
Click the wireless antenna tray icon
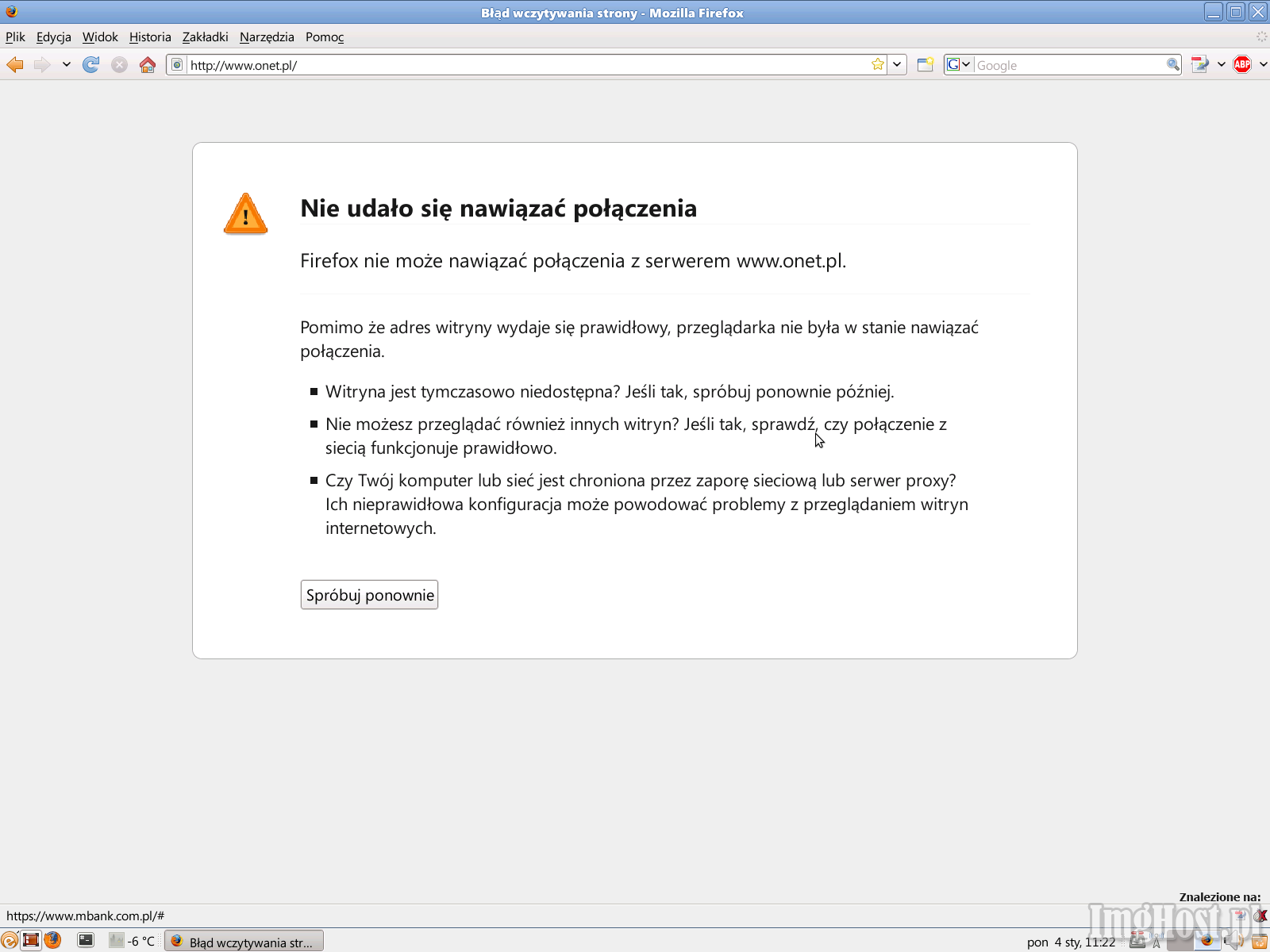[1156, 941]
